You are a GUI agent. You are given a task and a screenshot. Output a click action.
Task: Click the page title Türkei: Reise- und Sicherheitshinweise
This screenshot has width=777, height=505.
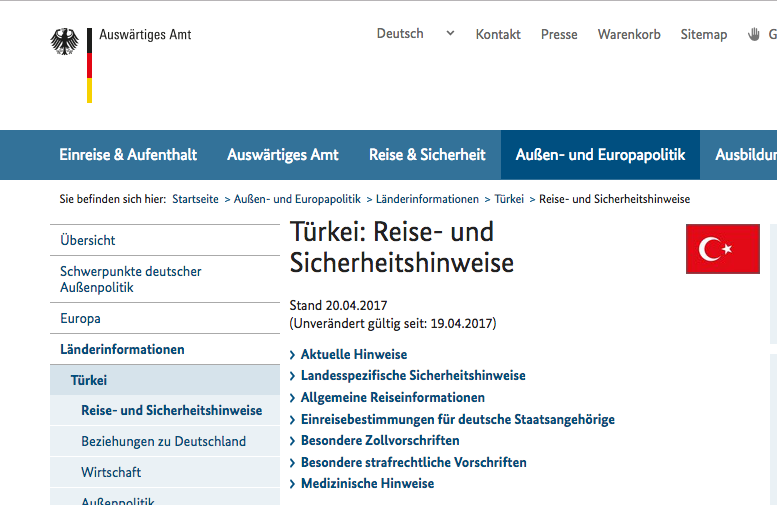coord(401,247)
